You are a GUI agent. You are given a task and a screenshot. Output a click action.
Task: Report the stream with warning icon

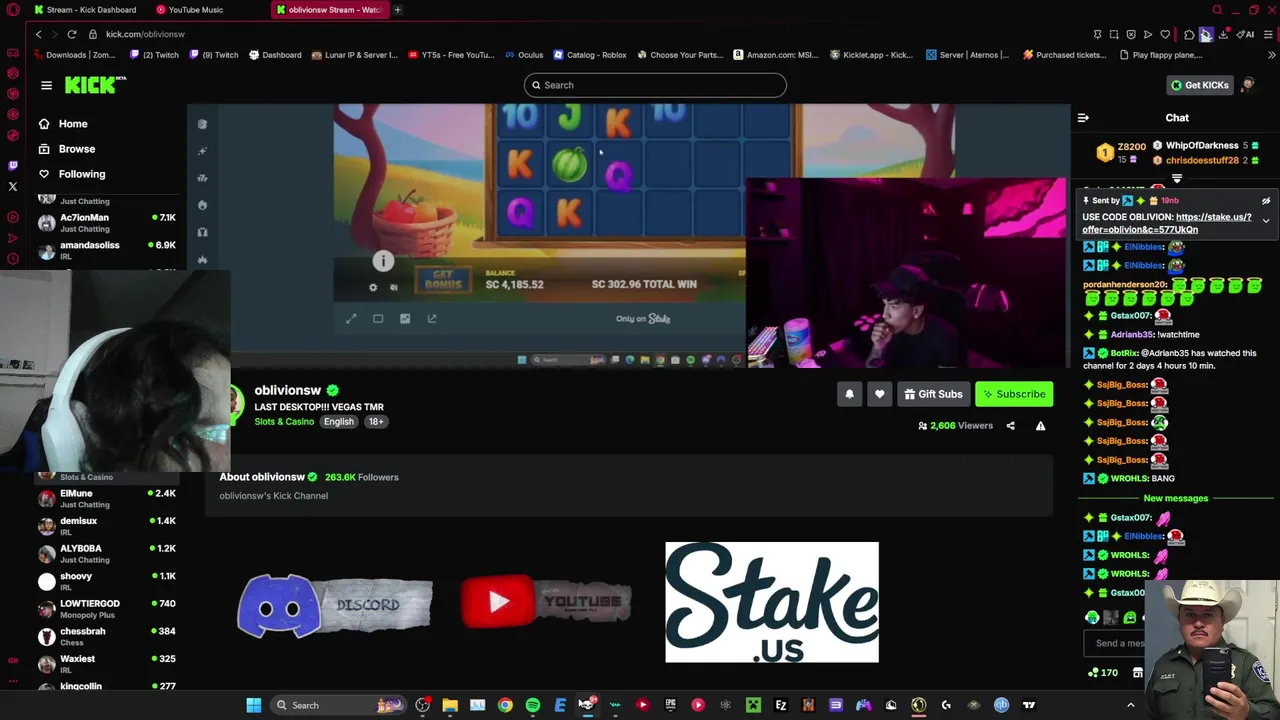(1040, 426)
